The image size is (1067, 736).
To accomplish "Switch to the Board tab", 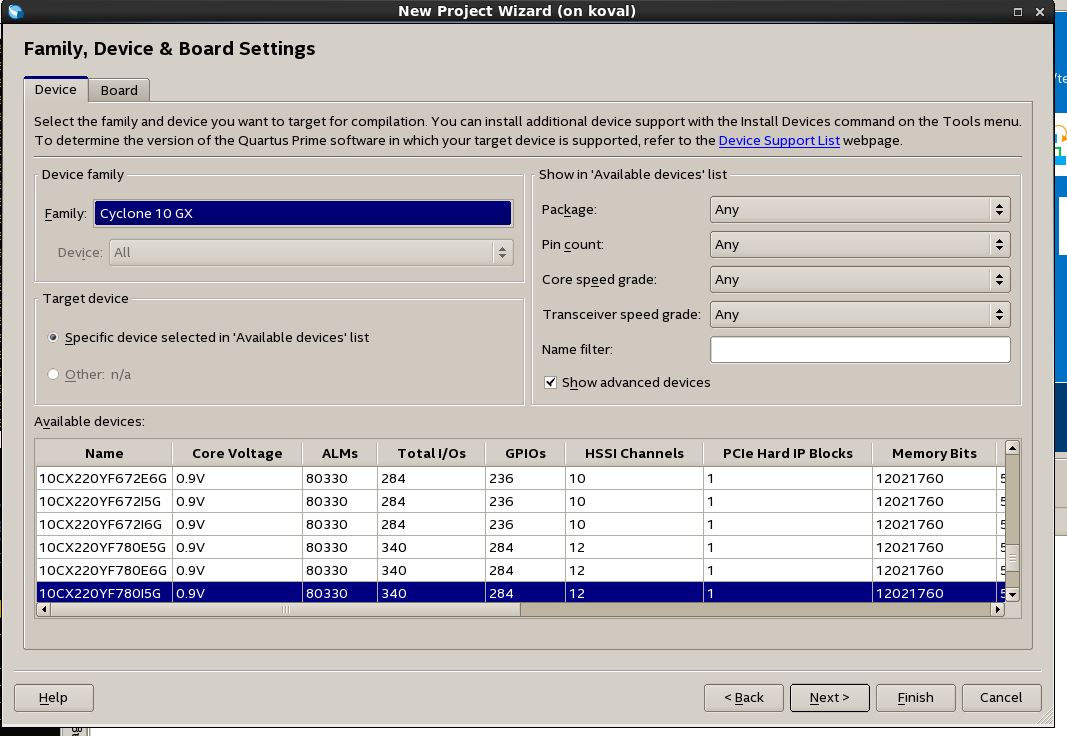I will (x=119, y=90).
